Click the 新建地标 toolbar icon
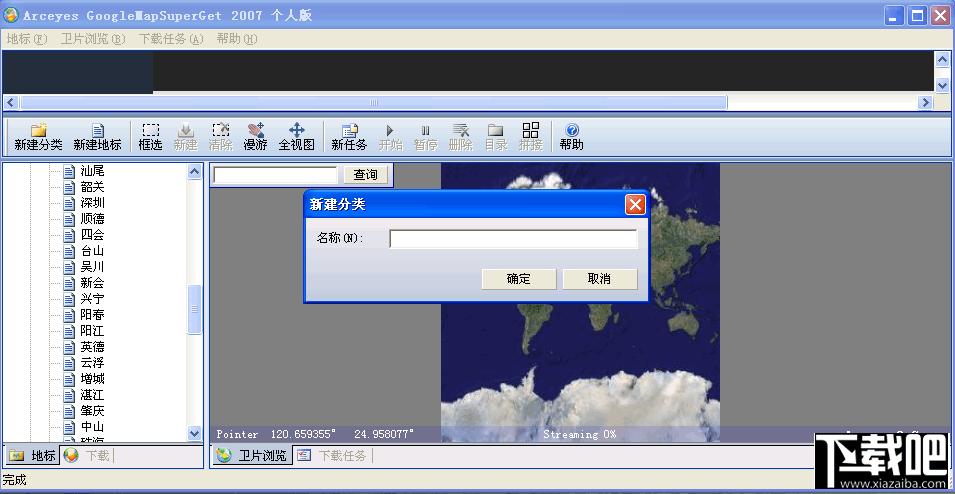The image size is (955, 494). (x=97, y=137)
